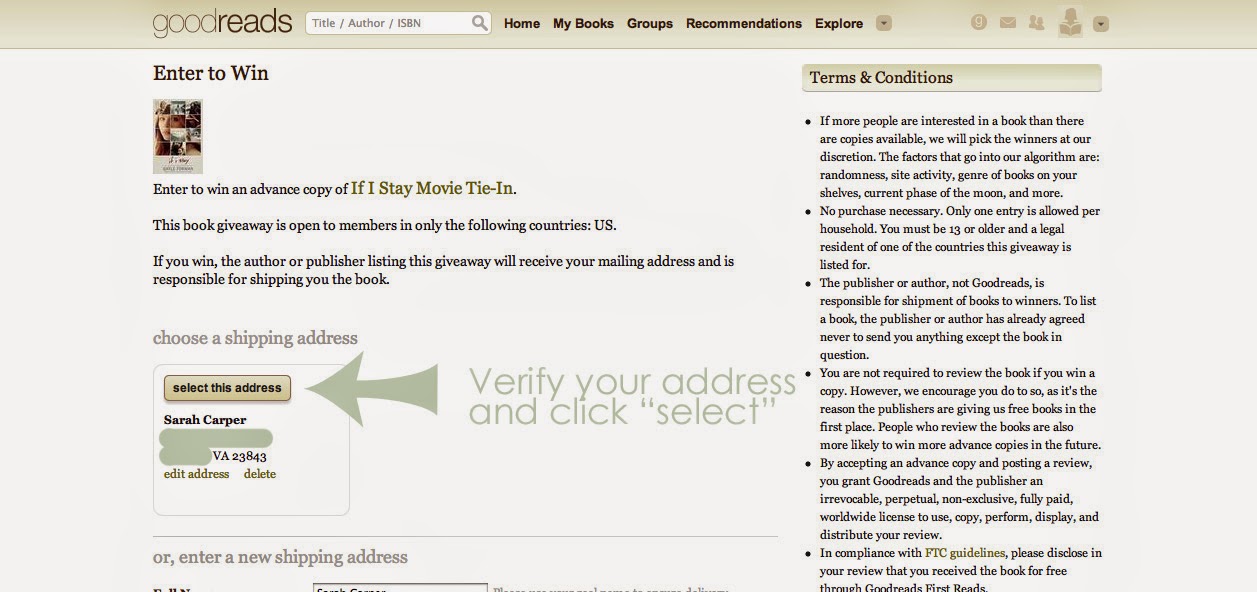Open the friend requests icon
The image size is (1257, 592).
[x=1037, y=22]
